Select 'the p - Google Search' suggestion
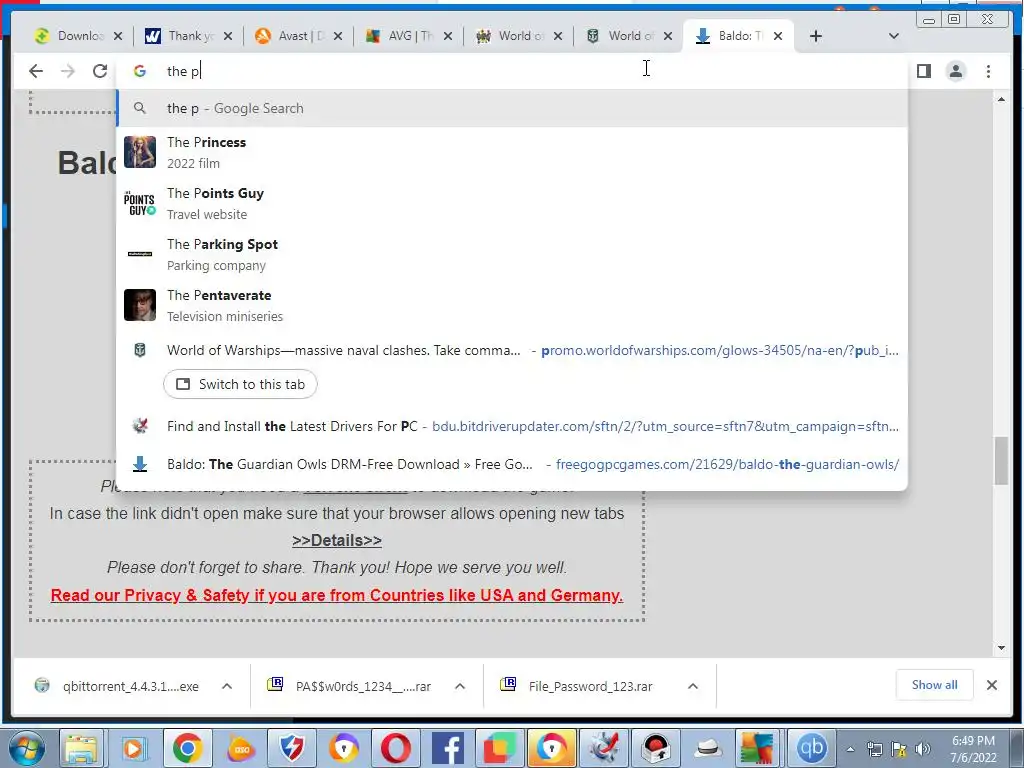 tap(512, 108)
